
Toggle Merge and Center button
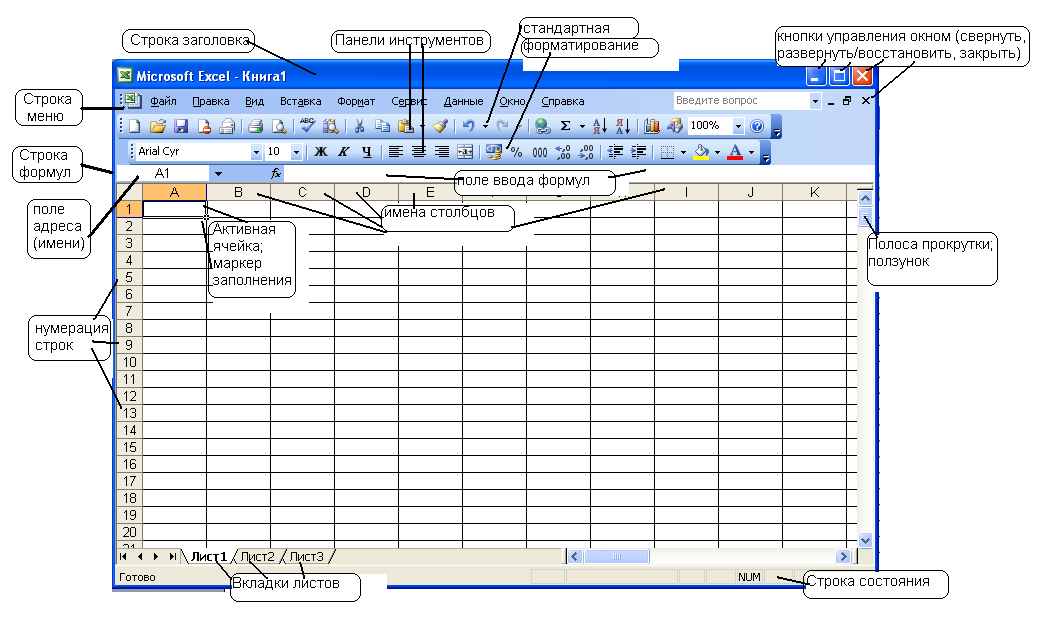(465, 152)
